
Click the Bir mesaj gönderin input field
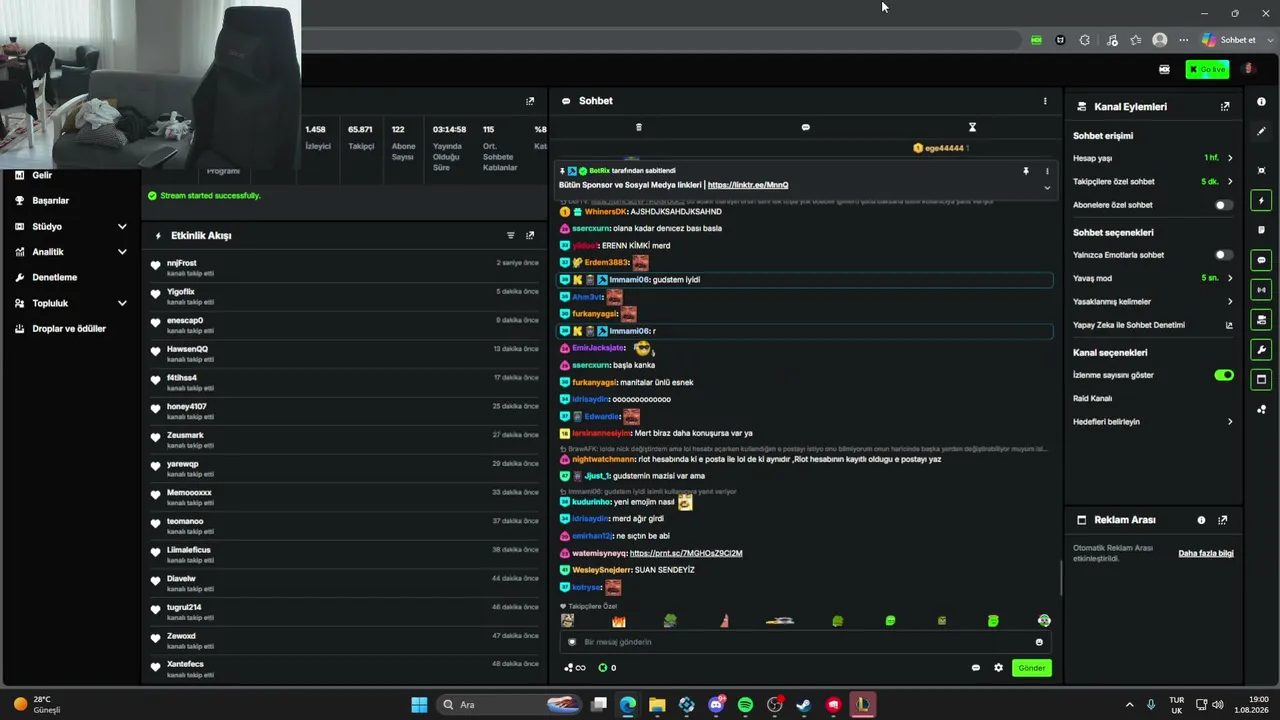click(x=805, y=642)
